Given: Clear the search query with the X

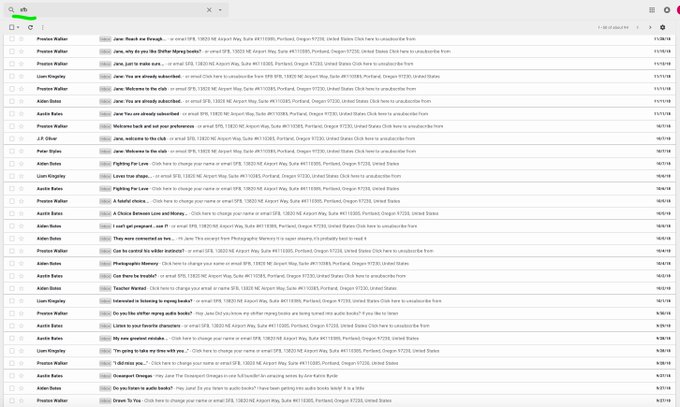Looking at the screenshot, I should tap(209, 10).
